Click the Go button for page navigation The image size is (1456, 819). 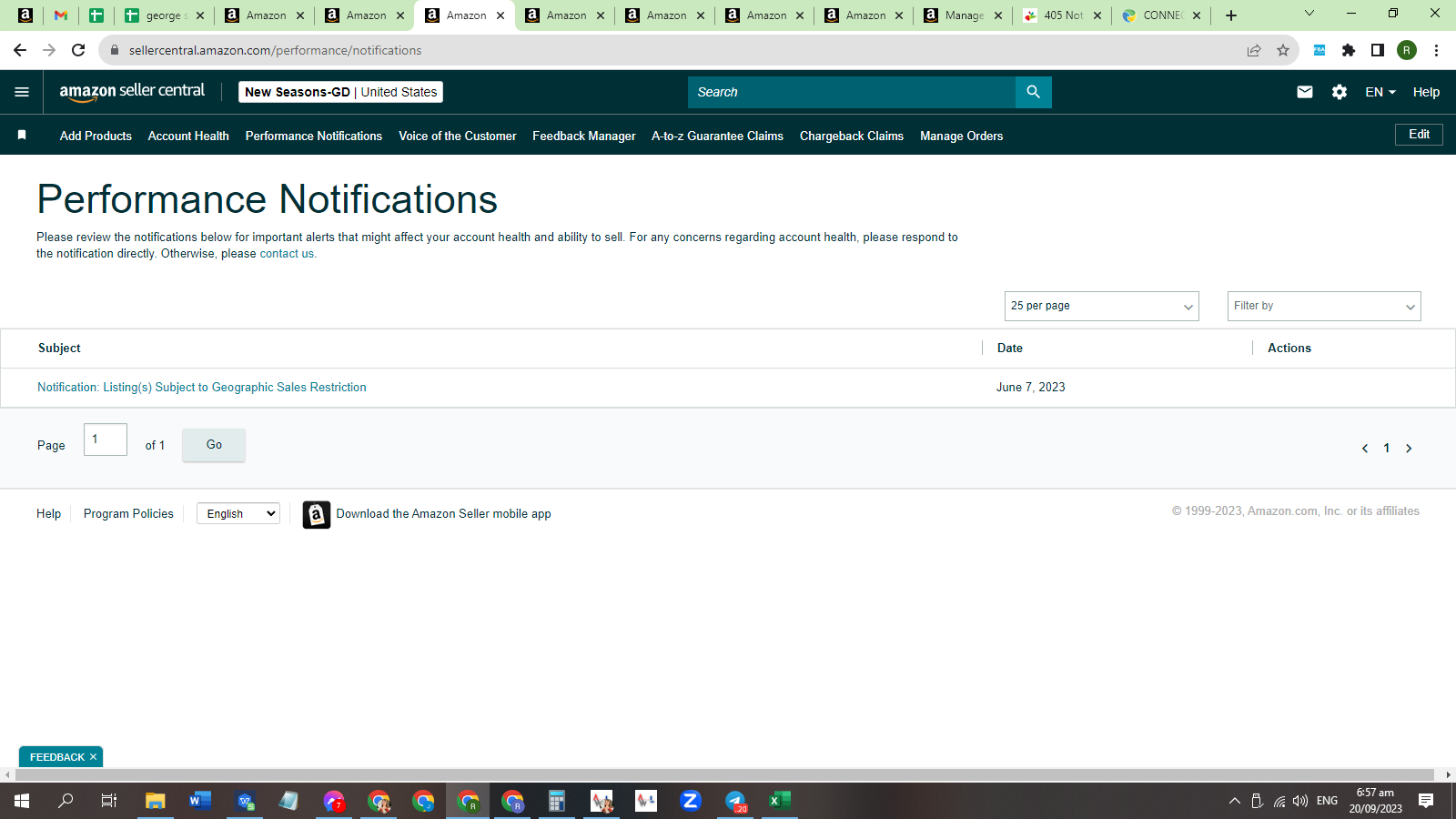[214, 445]
